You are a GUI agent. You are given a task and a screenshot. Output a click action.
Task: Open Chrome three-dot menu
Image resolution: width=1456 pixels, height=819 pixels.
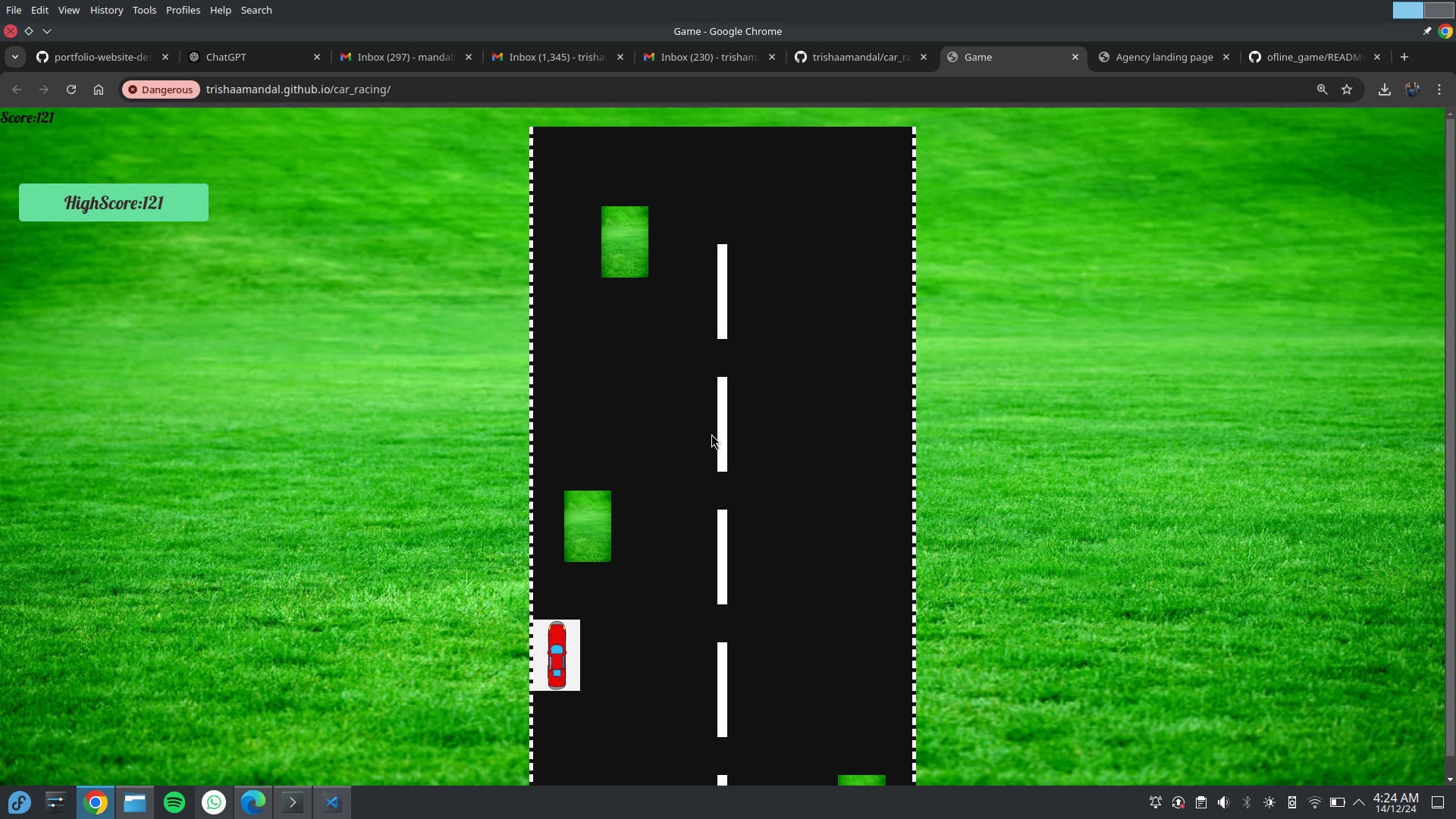tap(1439, 89)
